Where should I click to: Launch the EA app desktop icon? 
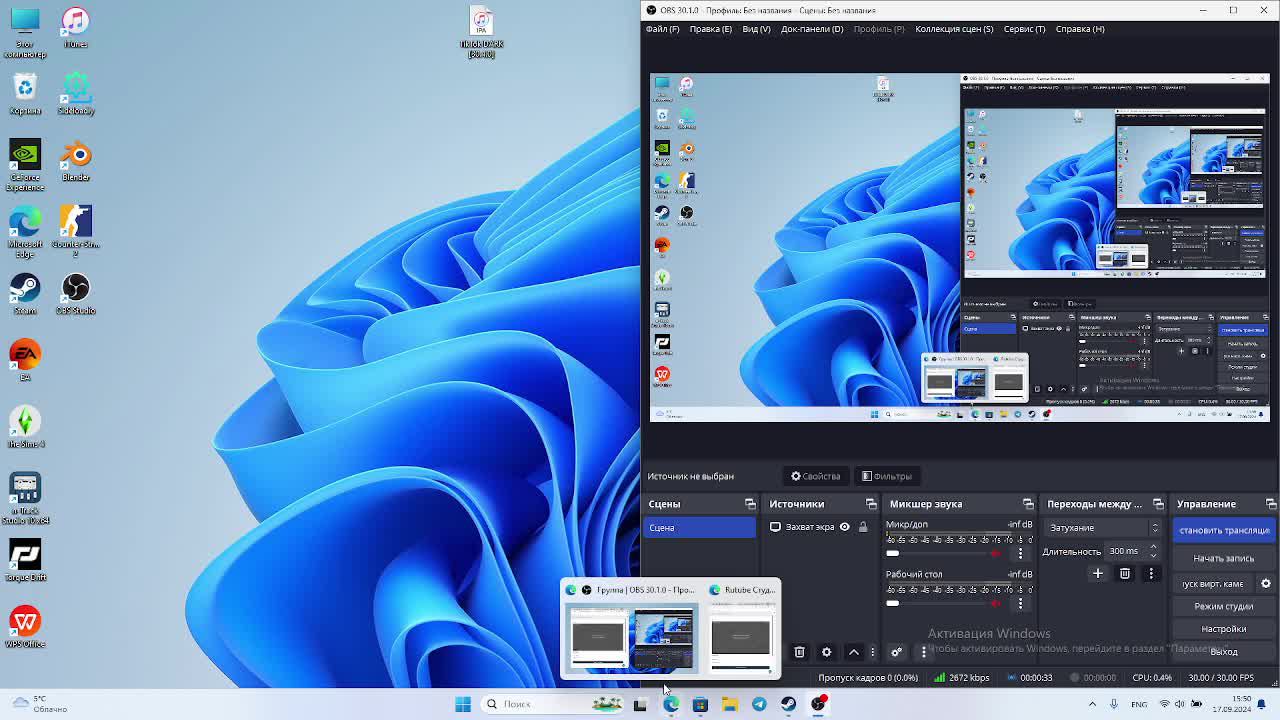click(25, 361)
